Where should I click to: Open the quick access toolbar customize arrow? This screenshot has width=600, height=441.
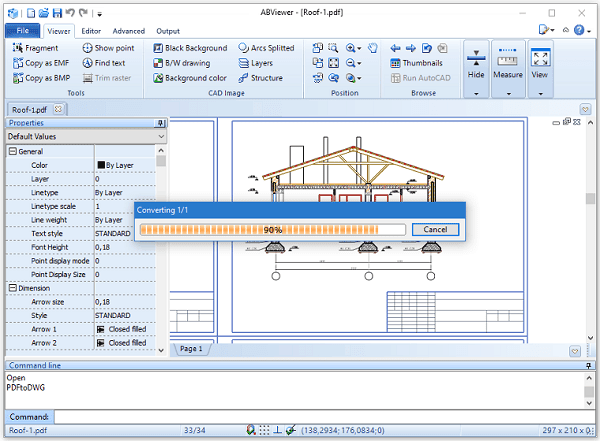coord(99,14)
